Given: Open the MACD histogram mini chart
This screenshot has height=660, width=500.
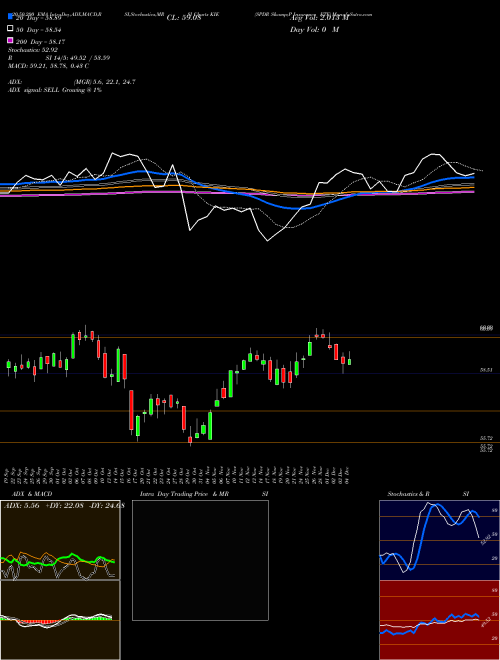Looking at the screenshot, I should 60,620.
